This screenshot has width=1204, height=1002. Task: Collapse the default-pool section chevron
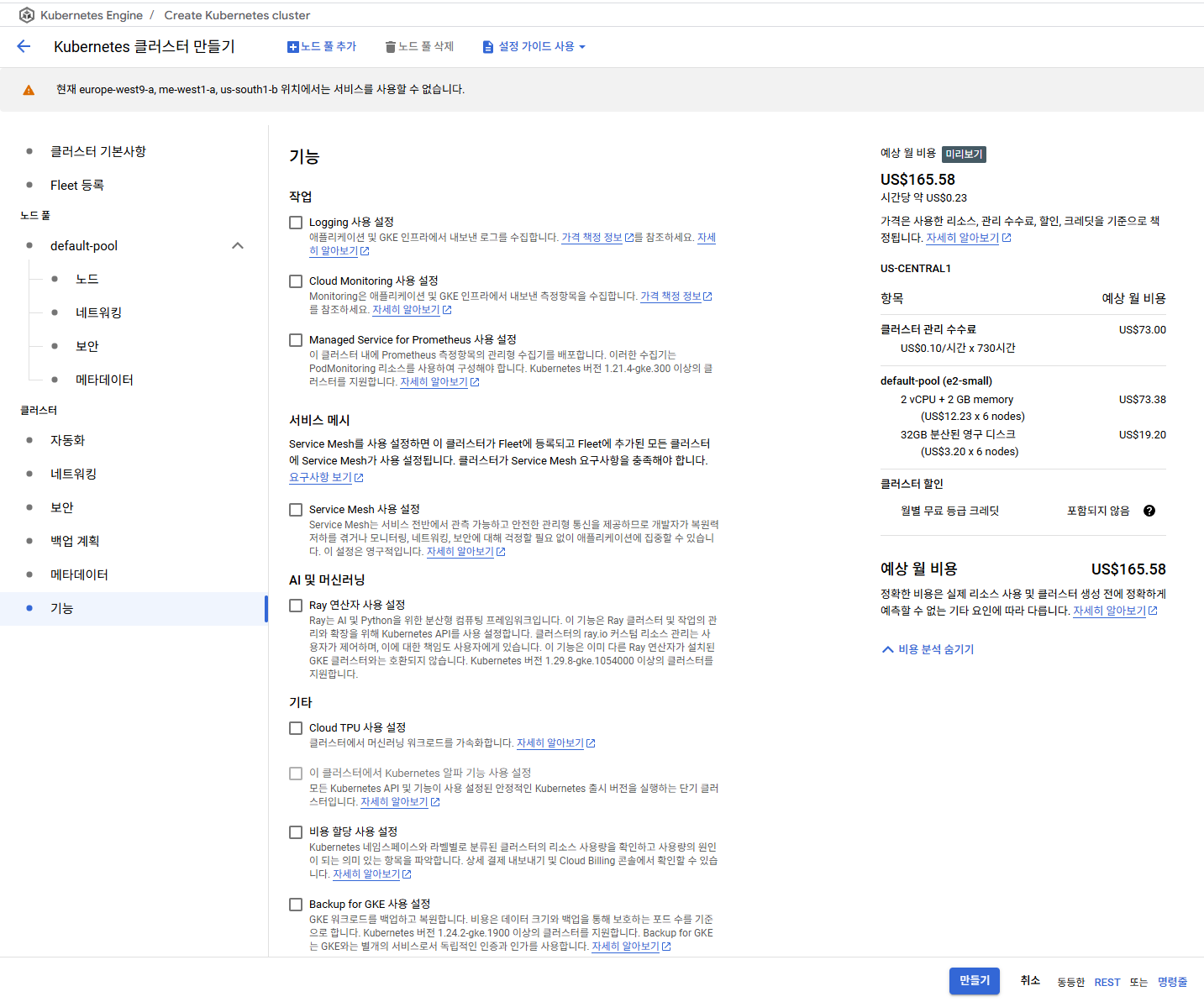pos(238,246)
